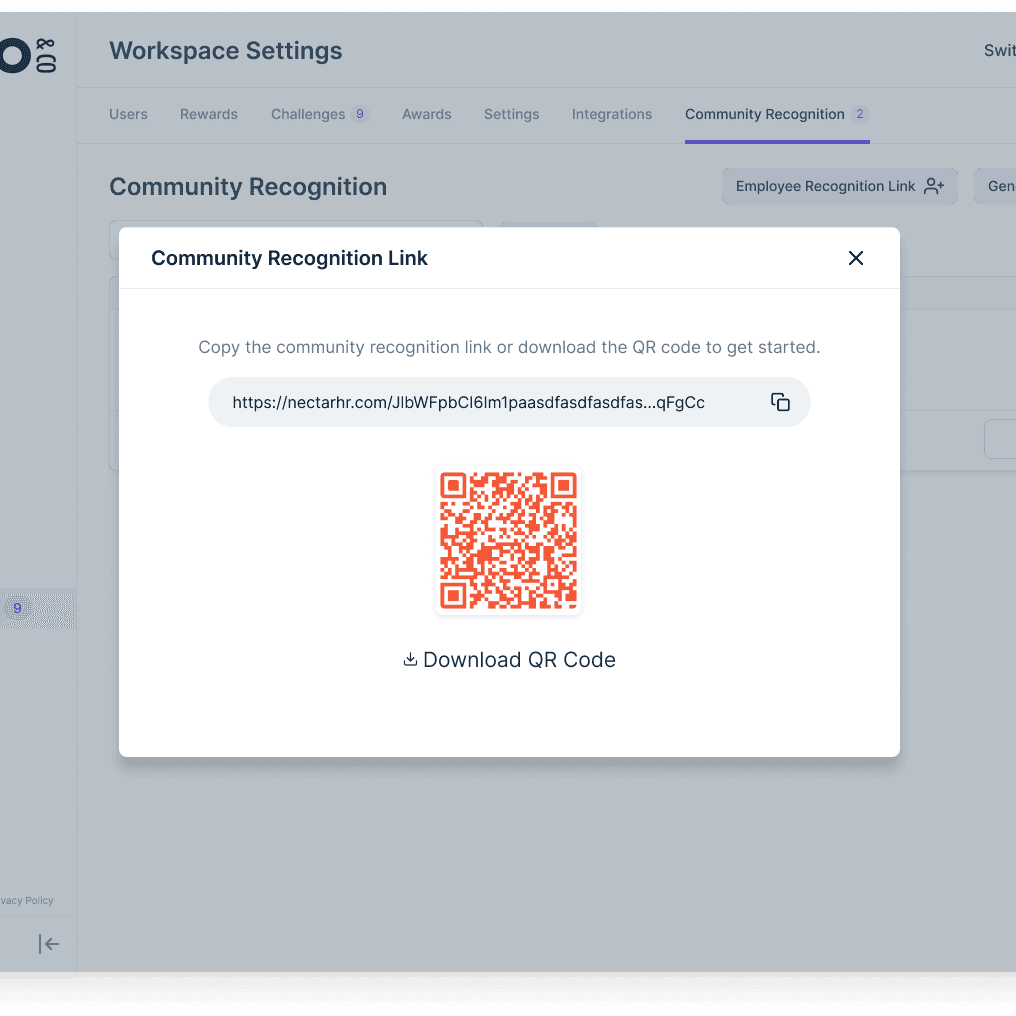Open the Users tab
This screenshot has height=1016, width=1016.
point(128,114)
